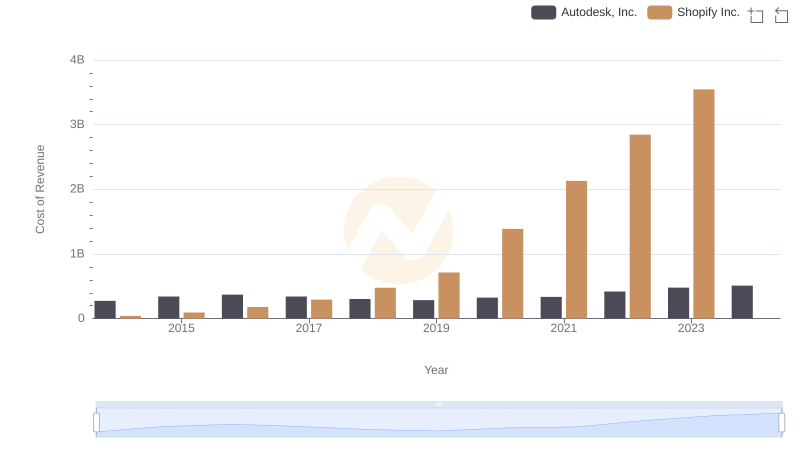The image size is (800, 461).
Task: Click the Autodesk dark gray legend swatch
Action: click(x=543, y=12)
